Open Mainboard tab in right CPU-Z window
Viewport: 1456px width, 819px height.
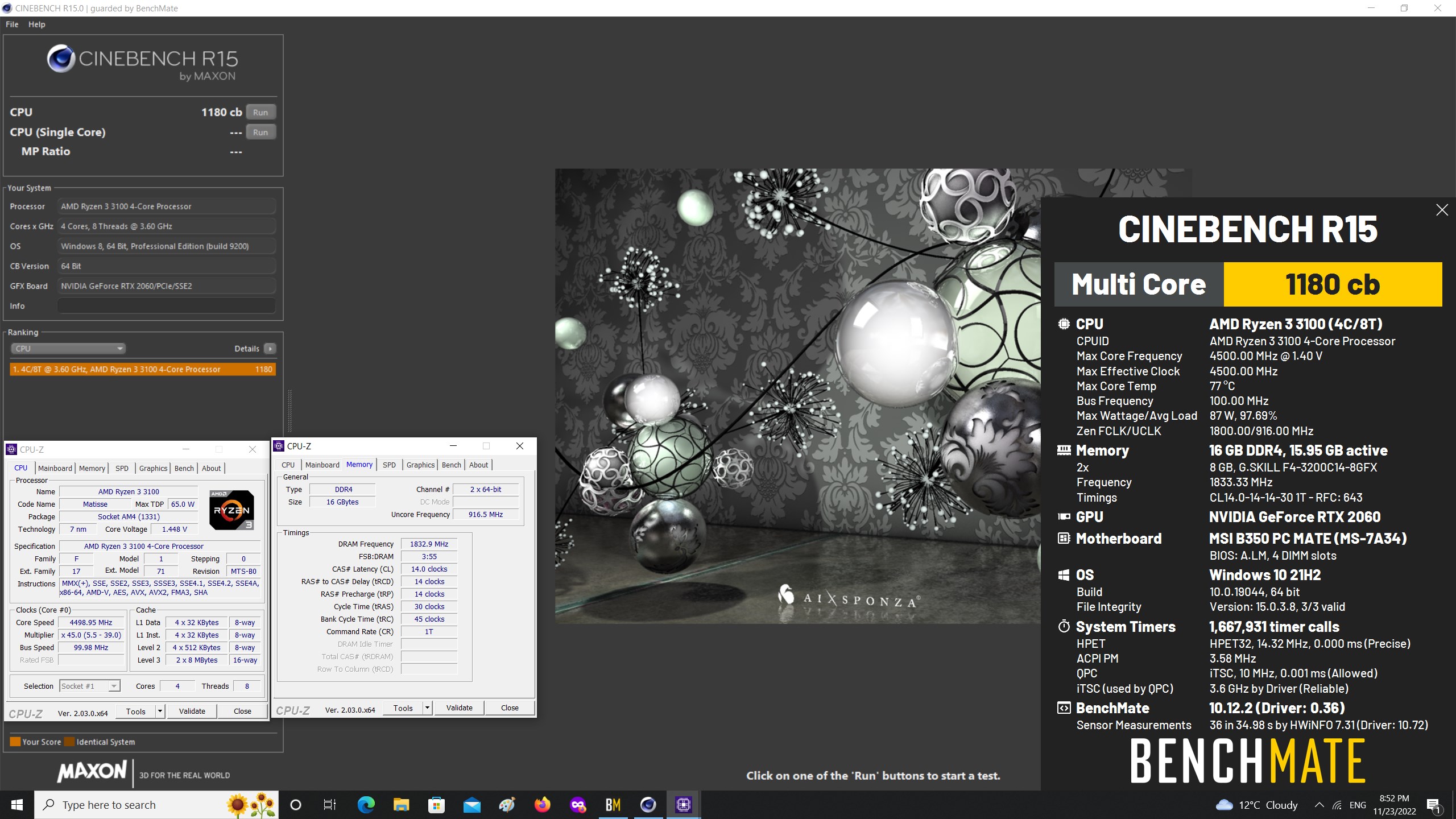(322, 465)
